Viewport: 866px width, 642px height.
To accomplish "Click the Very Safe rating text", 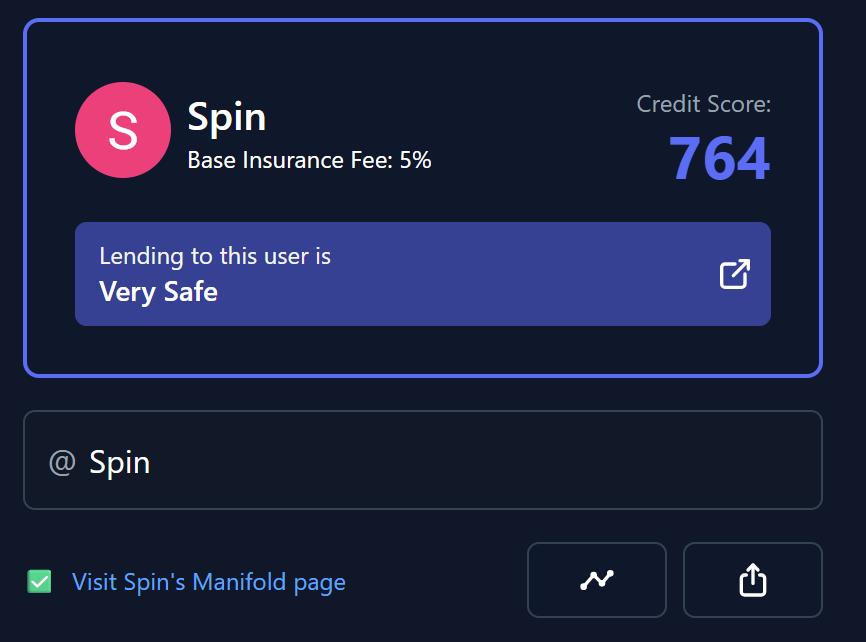I will (159, 292).
